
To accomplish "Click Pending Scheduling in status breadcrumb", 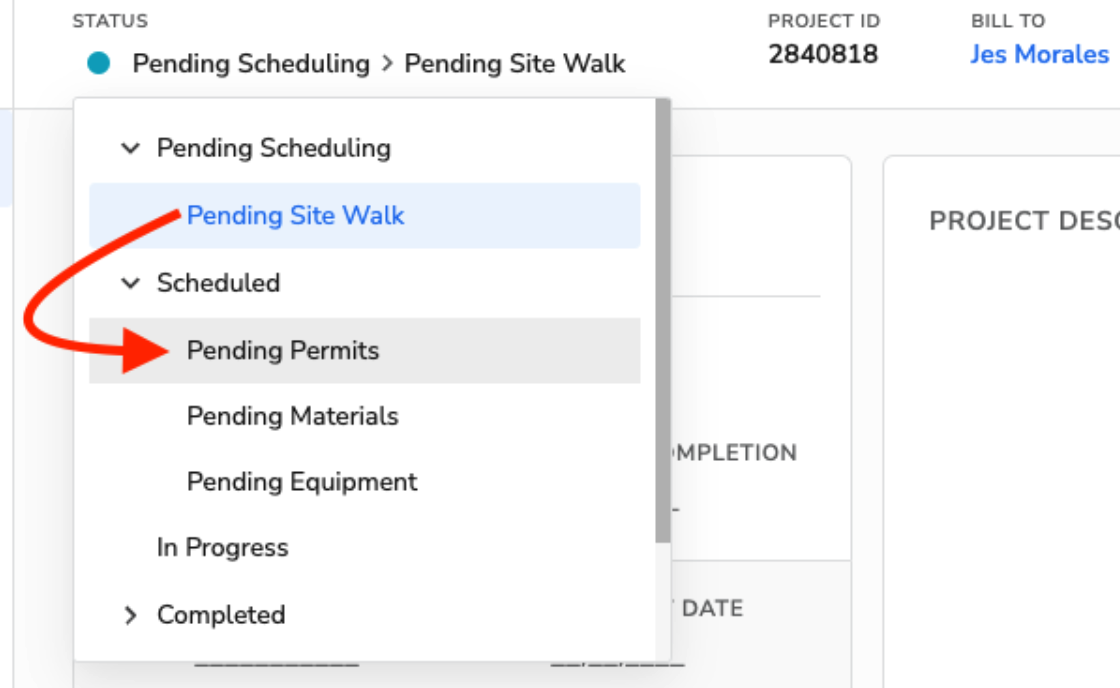I will [x=251, y=64].
